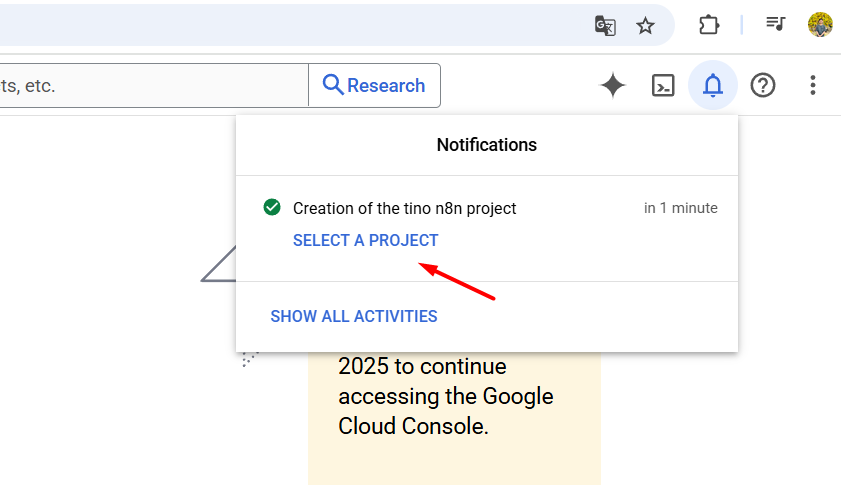The width and height of the screenshot is (841, 485).
Task: Click SHOW ALL ACTIVITIES link
Action: (x=354, y=317)
